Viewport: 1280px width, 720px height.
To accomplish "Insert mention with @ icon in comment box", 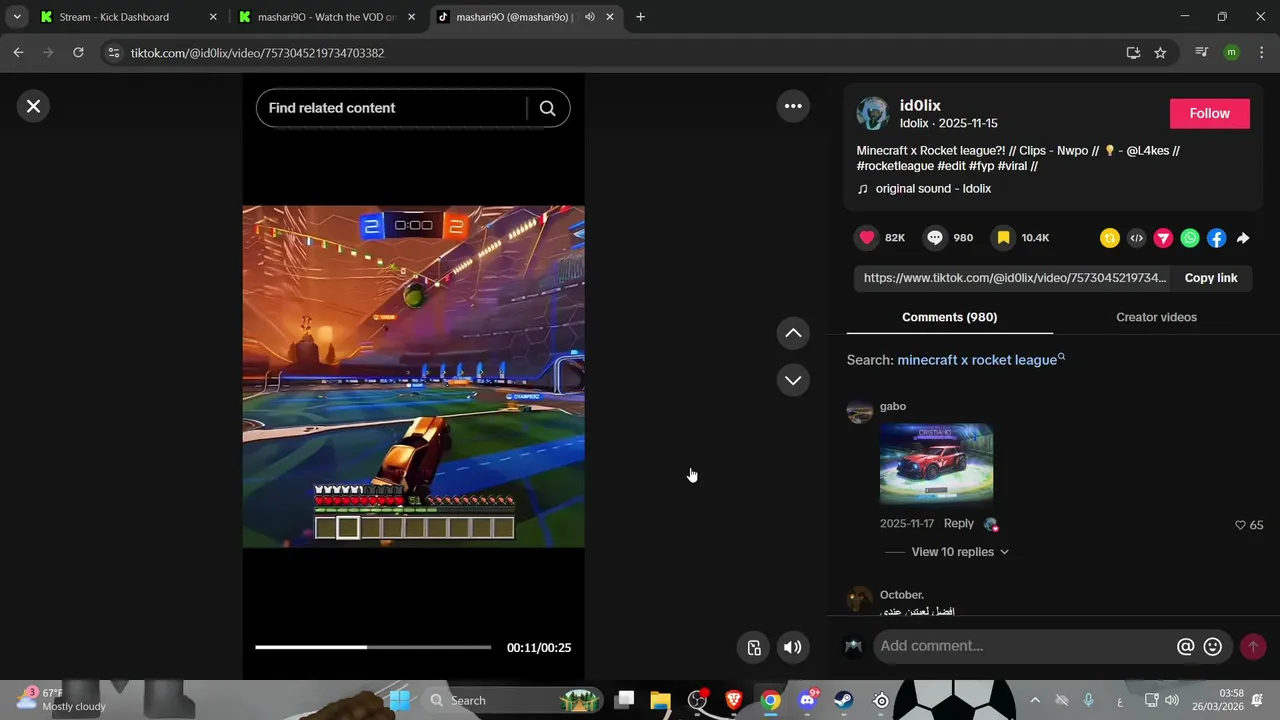I will coord(1186,646).
